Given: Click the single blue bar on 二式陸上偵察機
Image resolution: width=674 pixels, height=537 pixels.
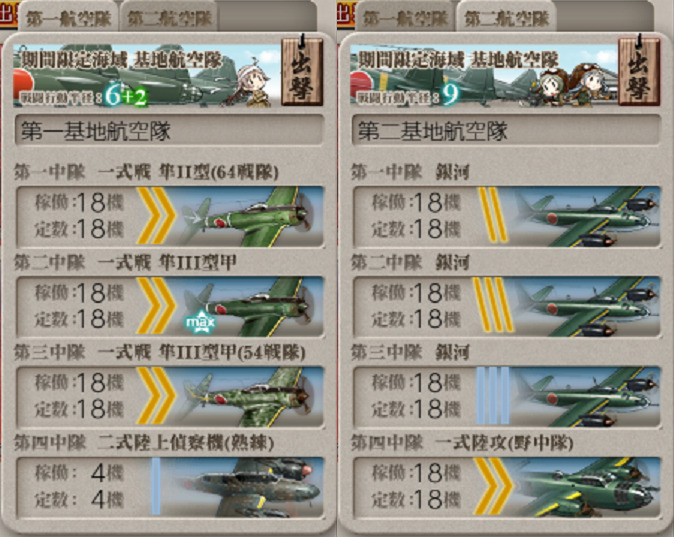Looking at the screenshot, I should (156, 486).
